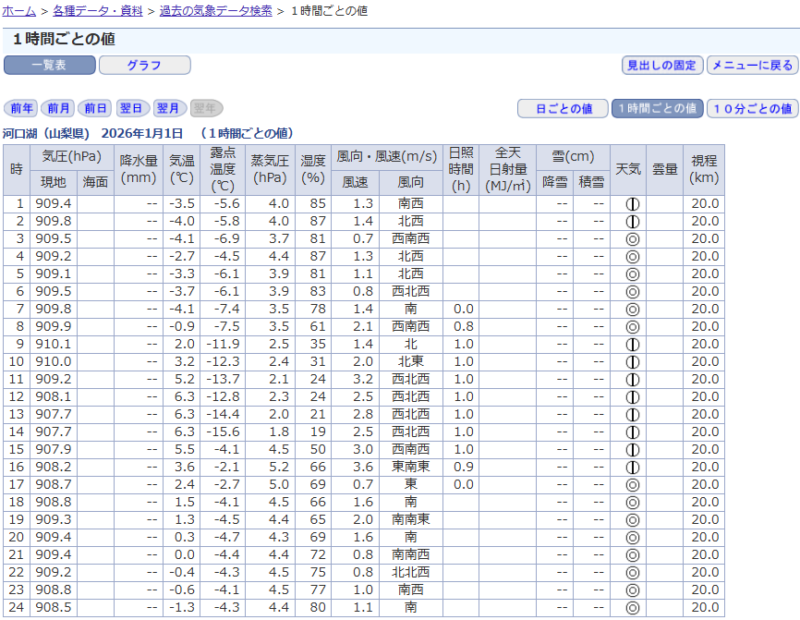The height and width of the screenshot is (620, 800).
Task: Switch to the 一覧表 view tab
Action: tap(50, 65)
